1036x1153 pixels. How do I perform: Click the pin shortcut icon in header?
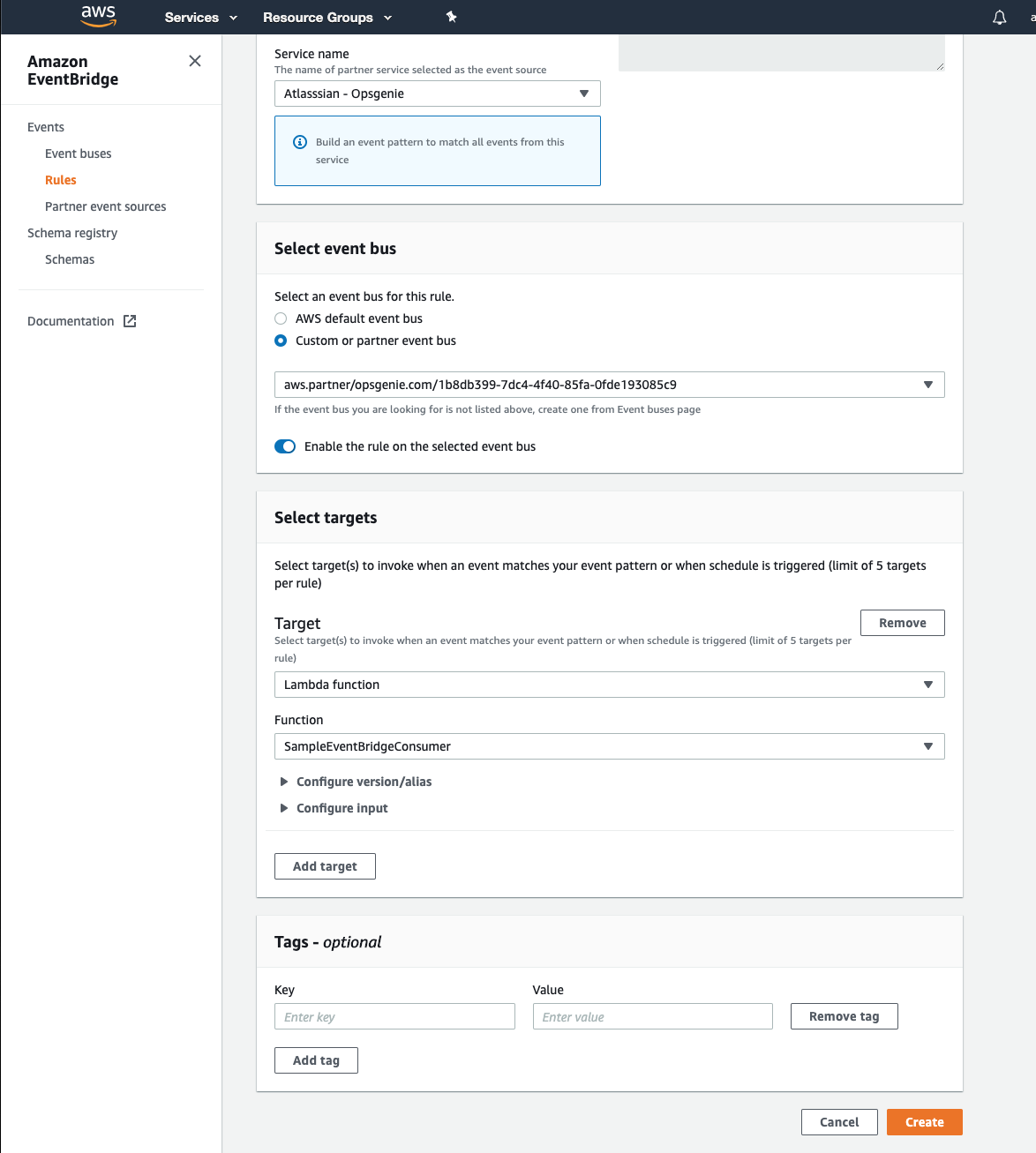pos(452,17)
